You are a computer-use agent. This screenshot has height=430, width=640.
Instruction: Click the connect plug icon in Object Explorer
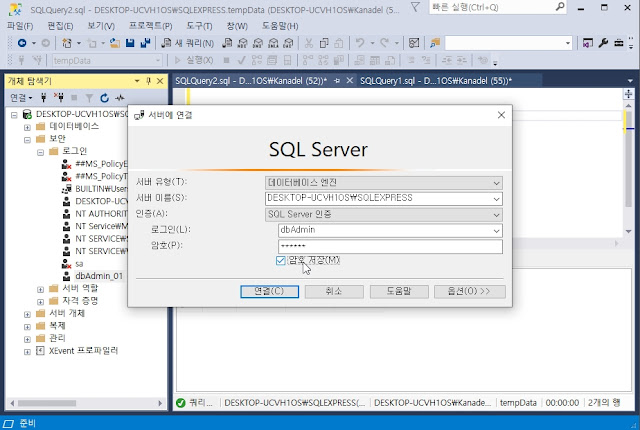coord(43,98)
